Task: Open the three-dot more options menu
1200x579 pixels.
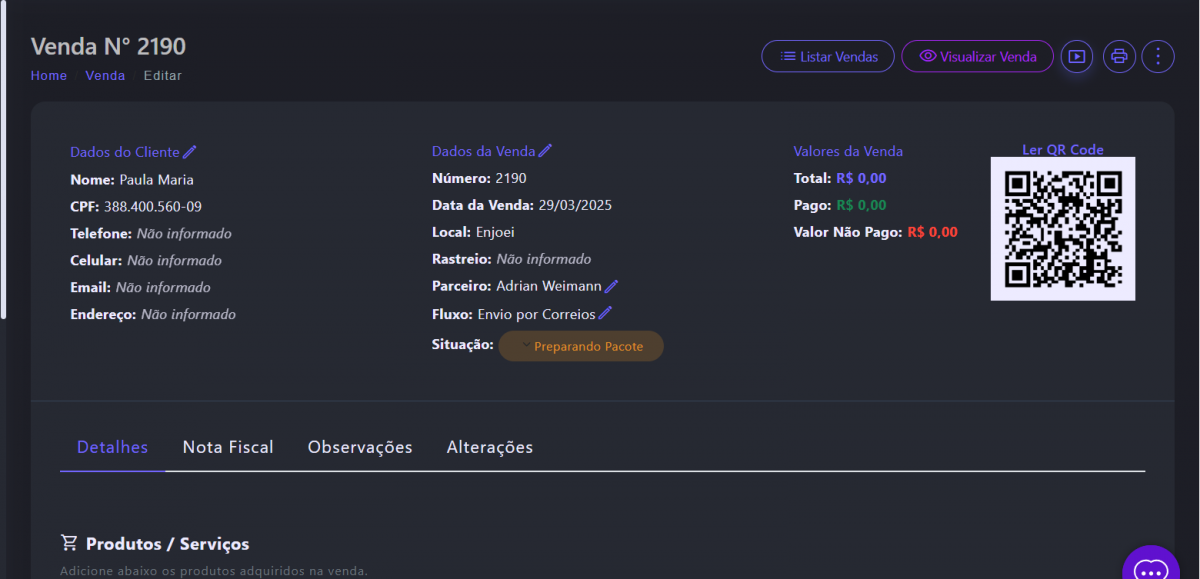Action: 1158,57
